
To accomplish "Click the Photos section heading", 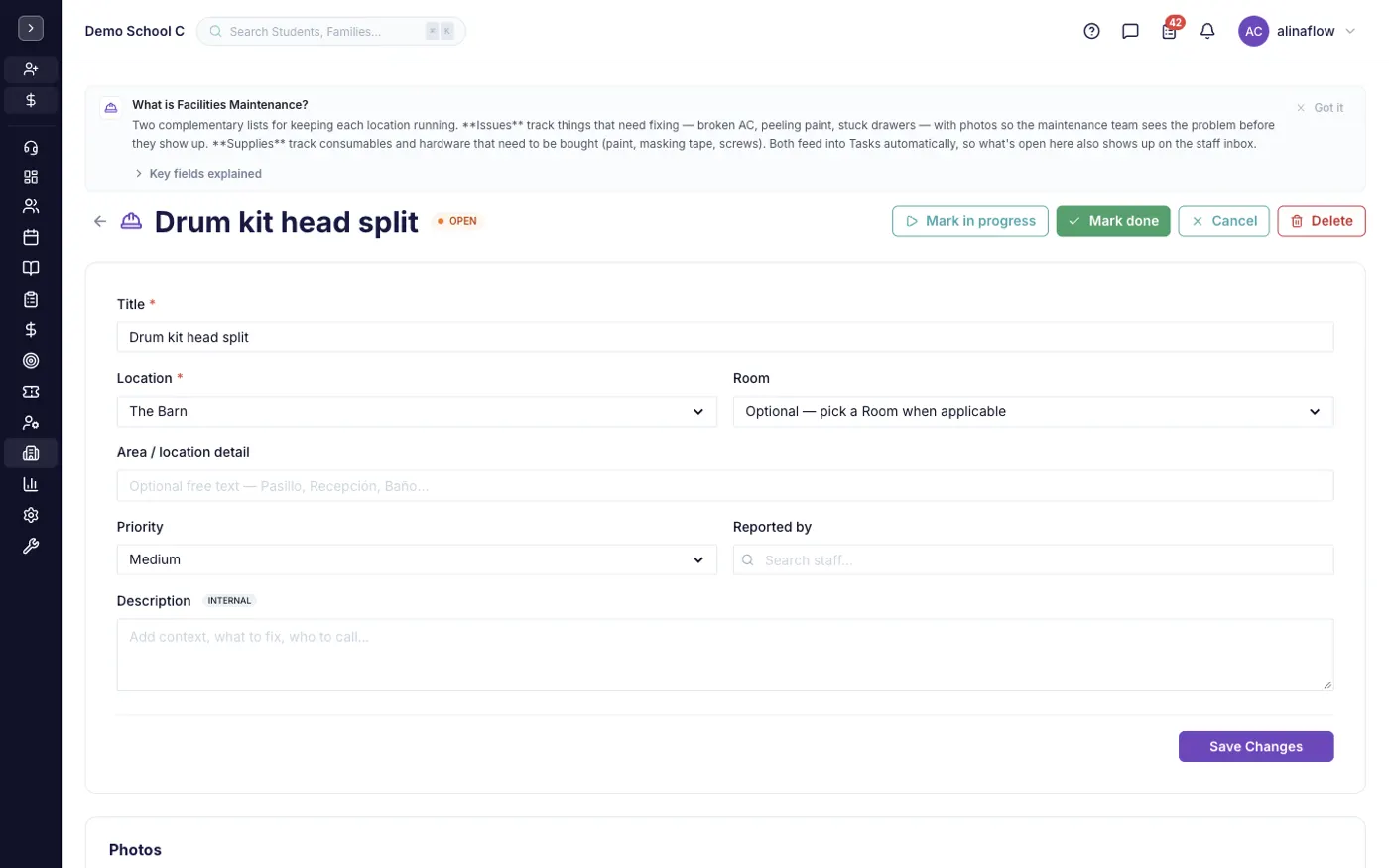I will click(135, 850).
